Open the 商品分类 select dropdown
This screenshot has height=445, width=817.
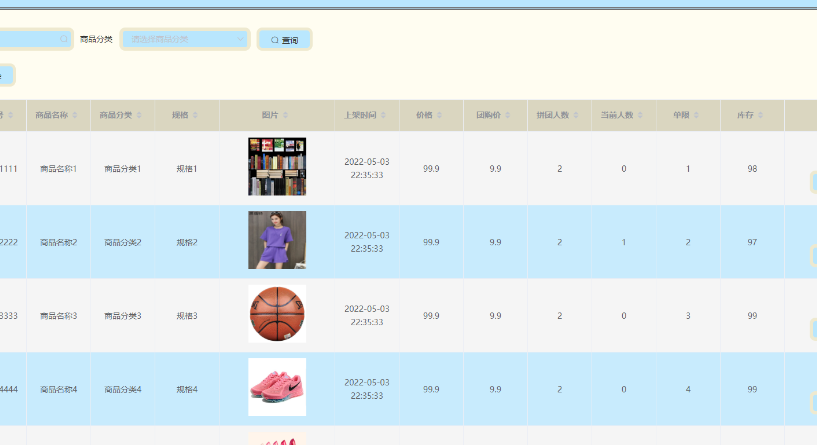click(x=185, y=39)
